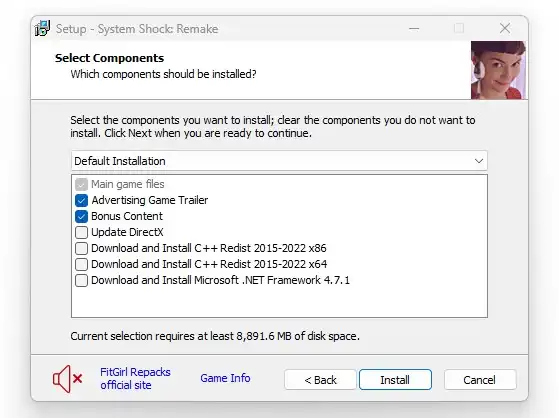
Task: Click the disabled Main game files checkbox
Action: pos(81,184)
